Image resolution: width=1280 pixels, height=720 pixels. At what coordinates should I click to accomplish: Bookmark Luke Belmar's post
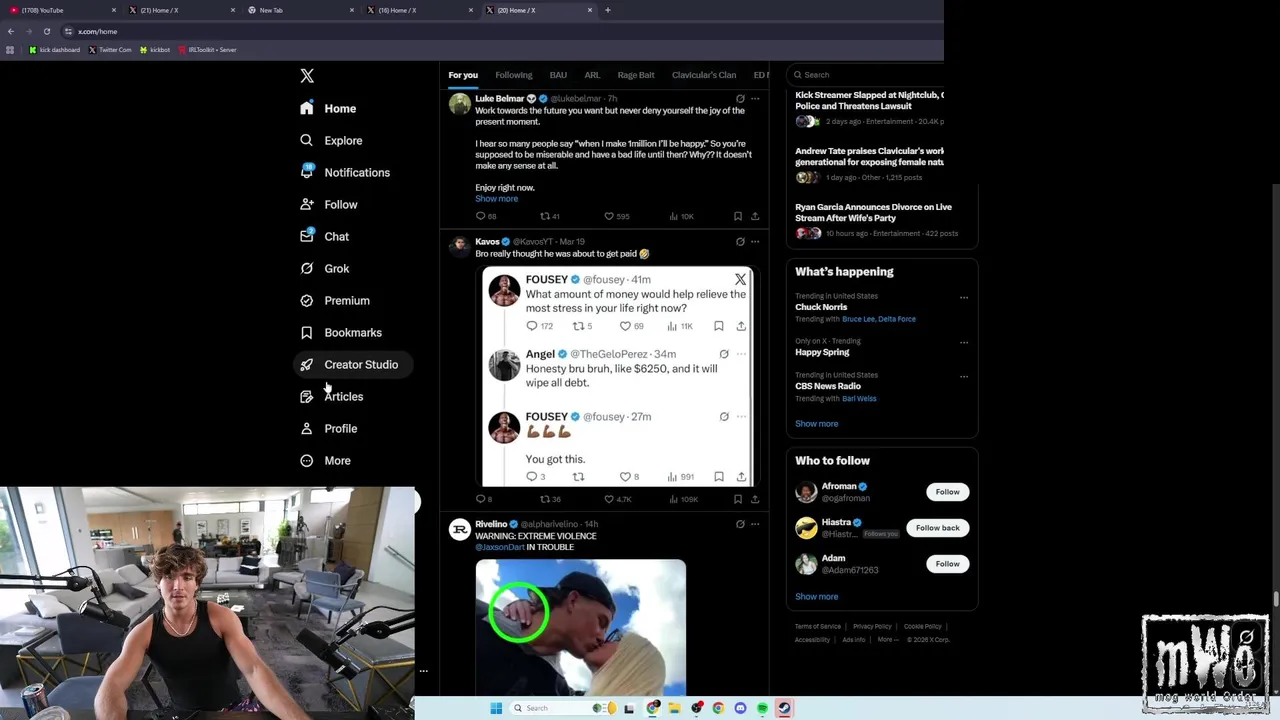(x=738, y=216)
